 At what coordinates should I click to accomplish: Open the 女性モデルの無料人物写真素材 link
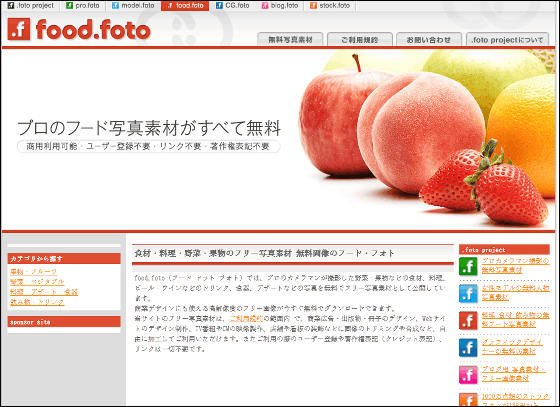(x=516, y=293)
